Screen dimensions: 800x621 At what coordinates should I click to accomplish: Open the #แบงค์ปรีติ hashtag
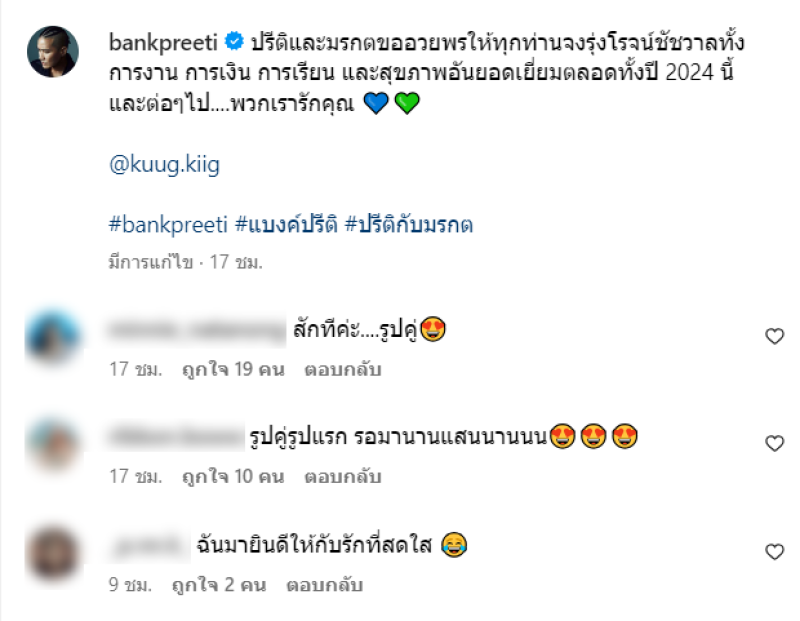286,225
